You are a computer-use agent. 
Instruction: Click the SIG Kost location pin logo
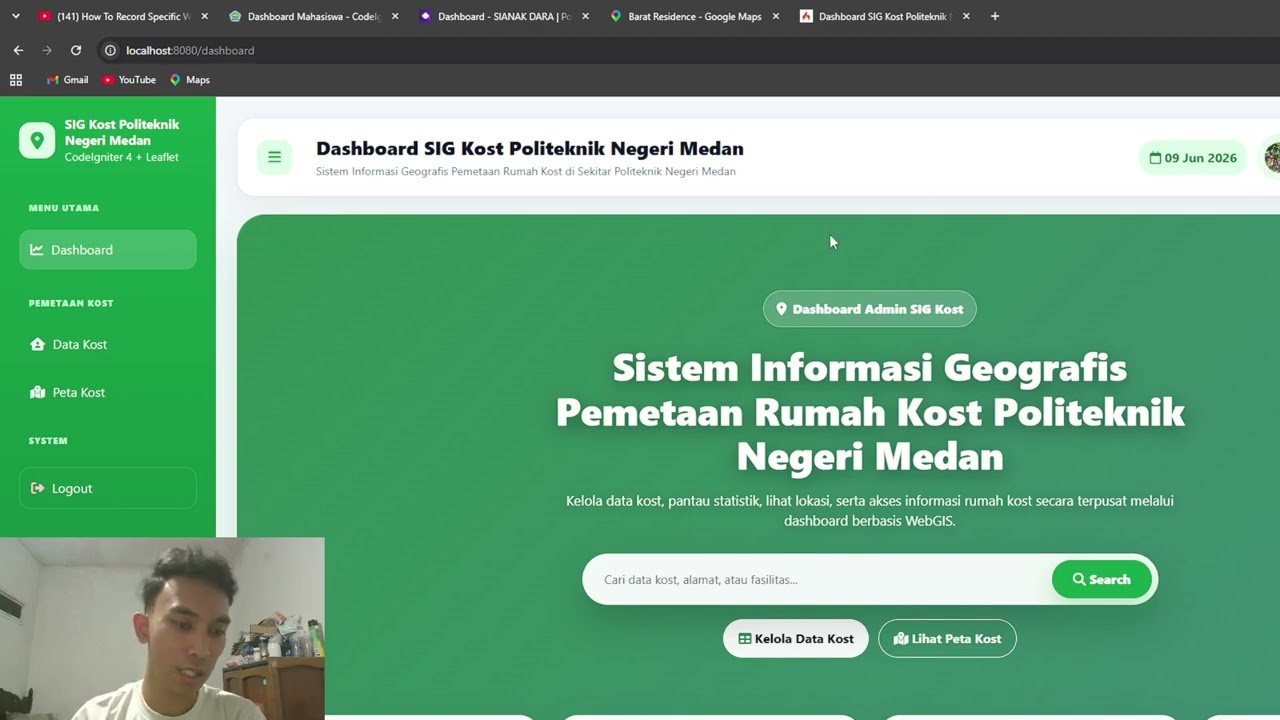pyautogui.click(x=37, y=140)
